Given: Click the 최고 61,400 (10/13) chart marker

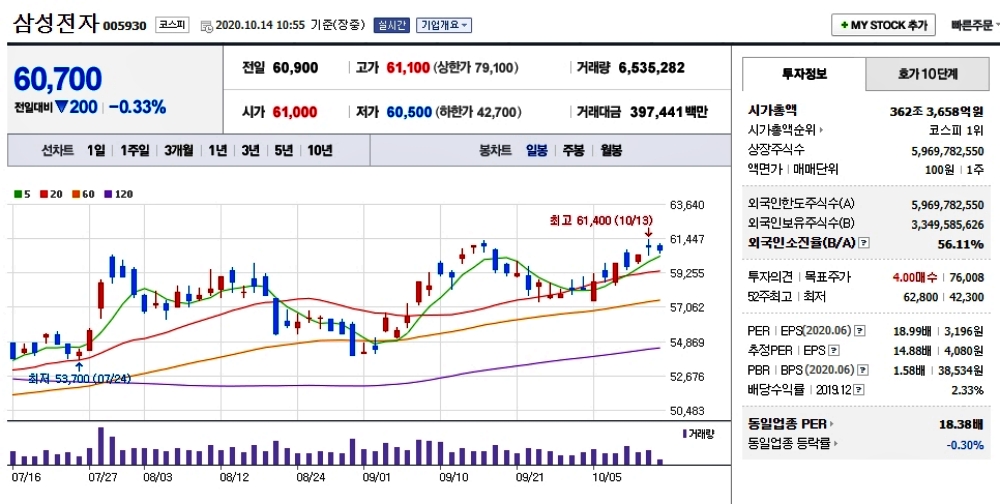Looking at the screenshot, I should click(x=601, y=221).
